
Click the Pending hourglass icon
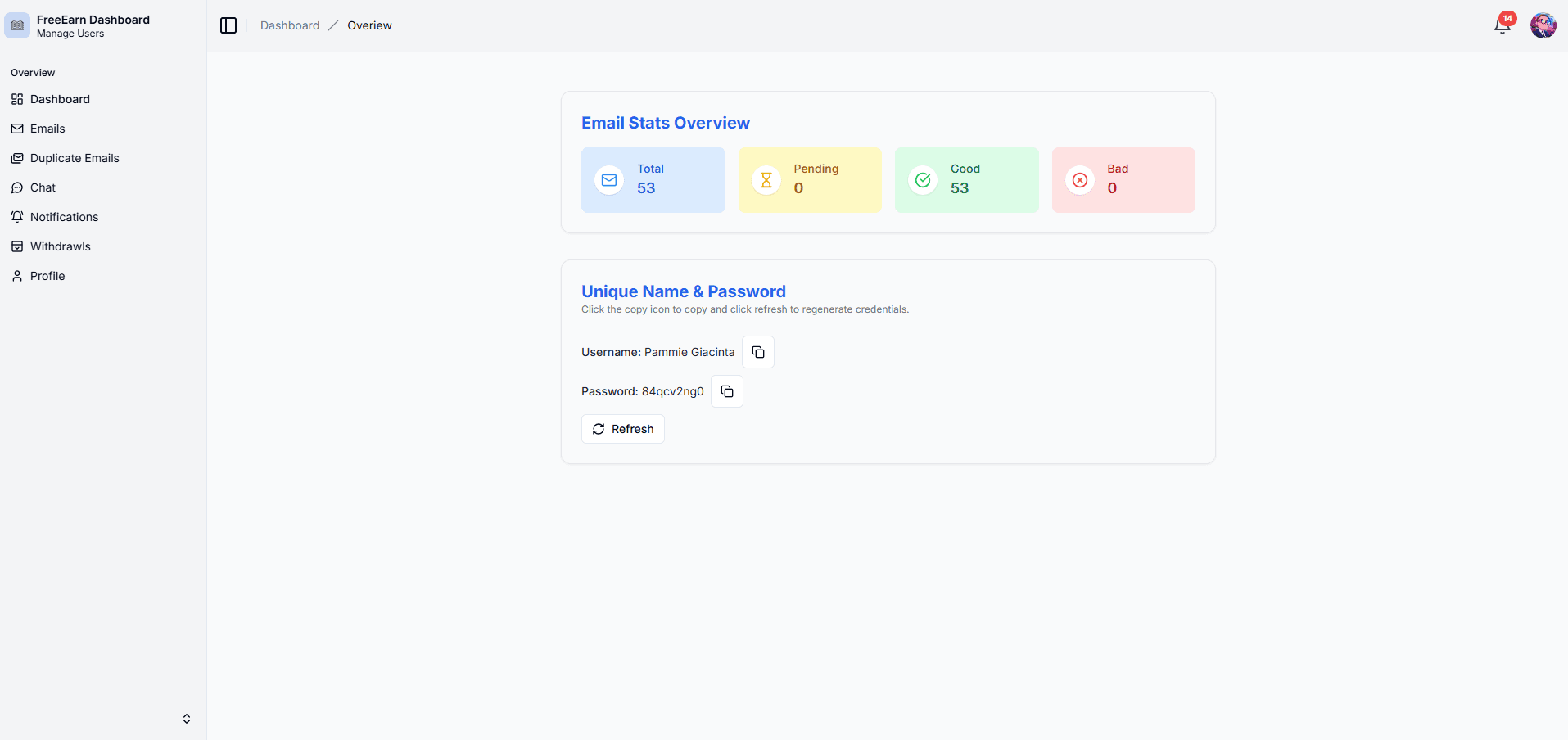tap(766, 180)
